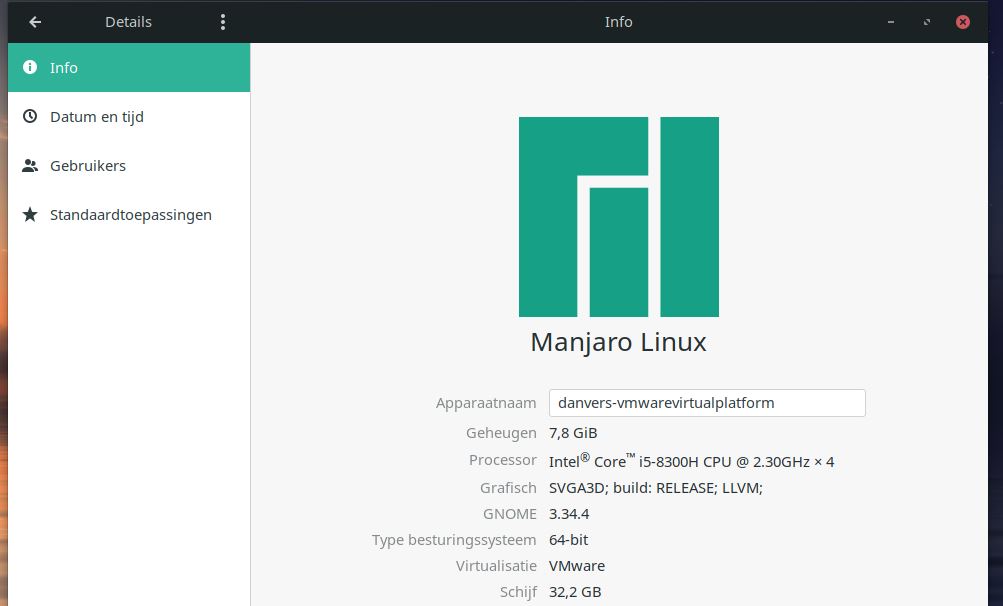Click the Info title in header bar
Viewport: 1003px width, 606px height.
coord(619,22)
